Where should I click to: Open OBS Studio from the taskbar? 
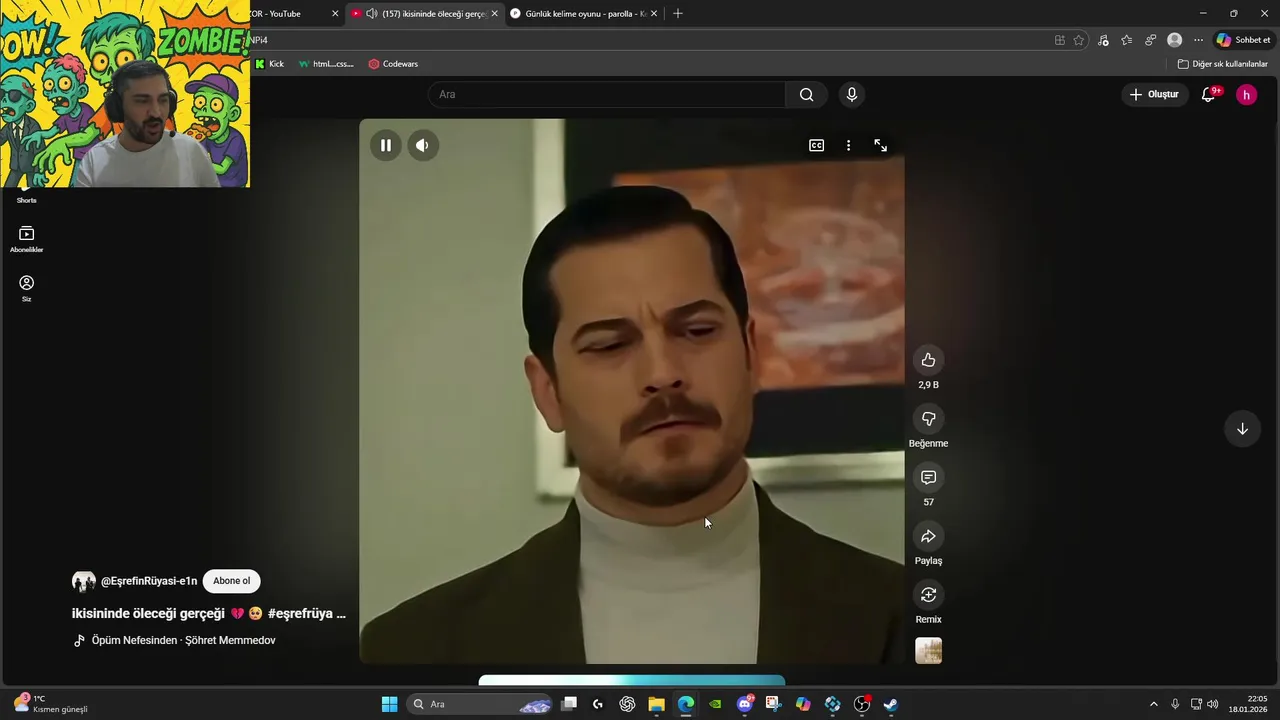862,704
